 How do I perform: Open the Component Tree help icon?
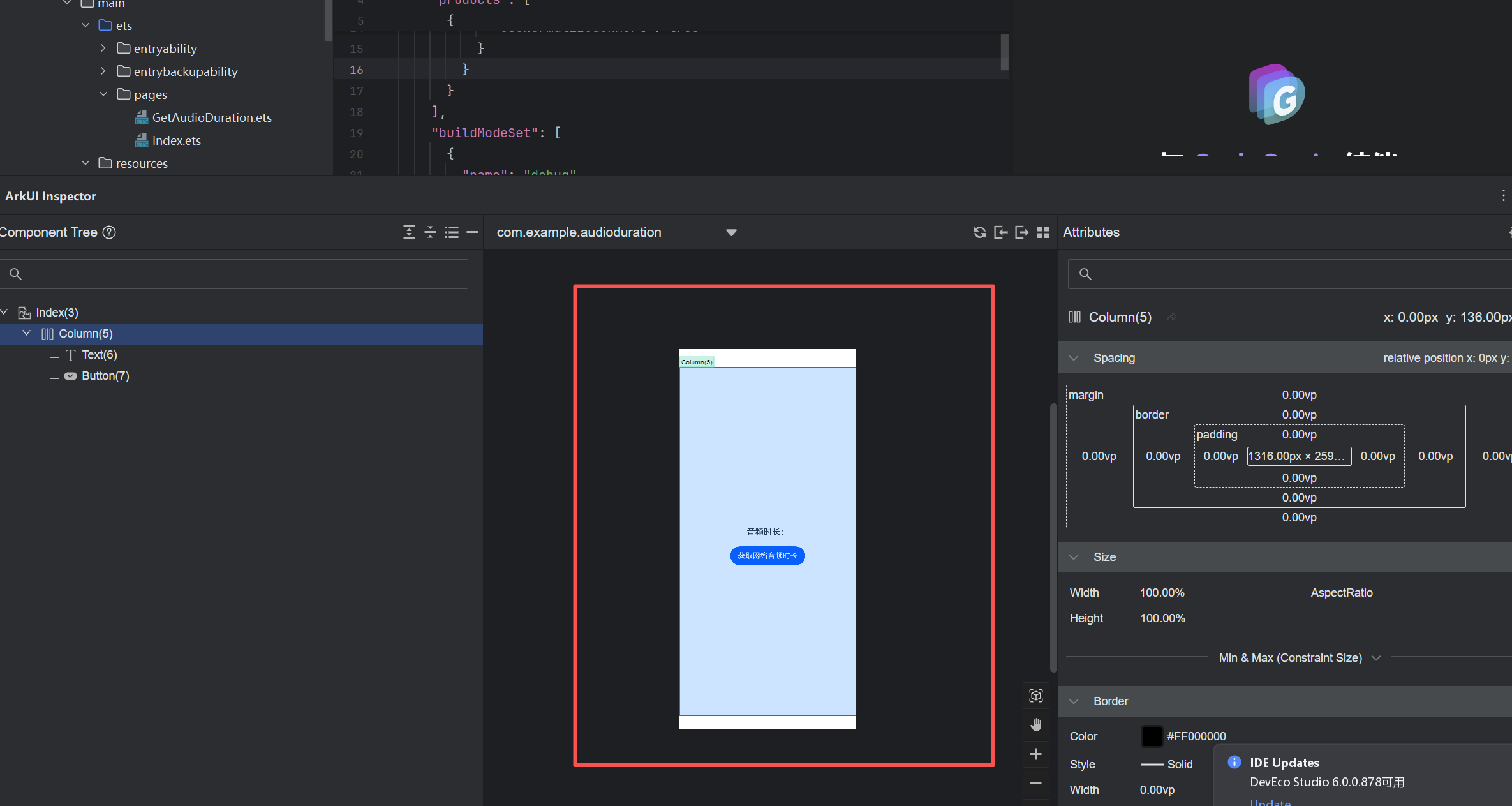(x=109, y=232)
